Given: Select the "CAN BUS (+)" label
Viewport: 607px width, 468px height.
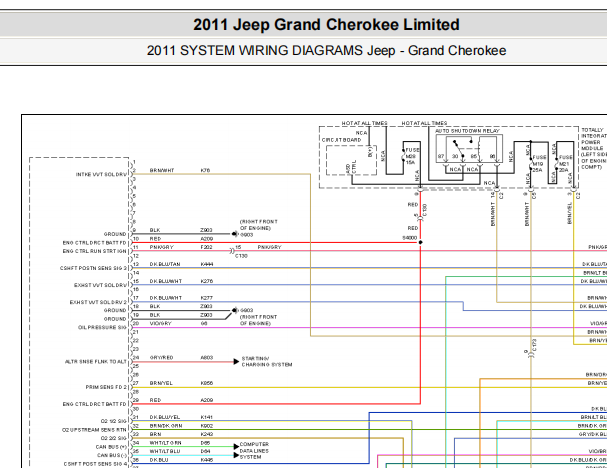Looking at the screenshot, I should tap(111, 447).
